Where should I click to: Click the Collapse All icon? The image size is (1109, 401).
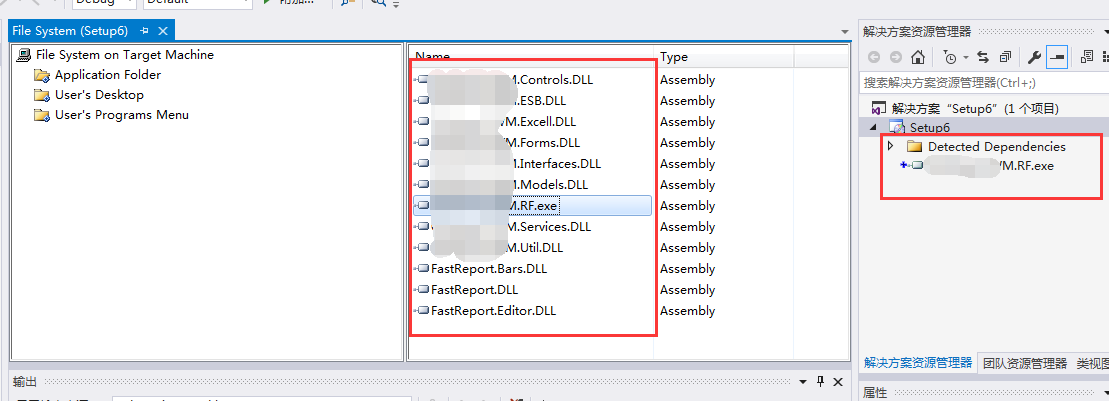point(1005,57)
